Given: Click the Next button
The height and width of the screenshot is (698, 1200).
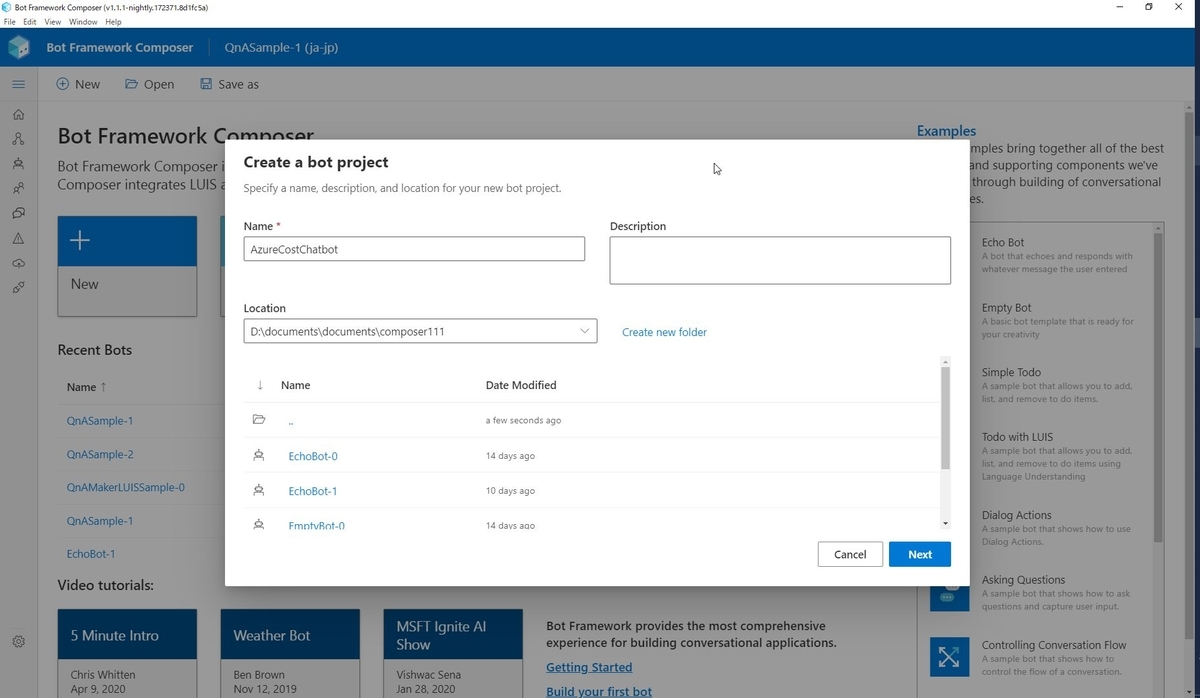Looking at the screenshot, I should pyautogui.click(x=920, y=554).
